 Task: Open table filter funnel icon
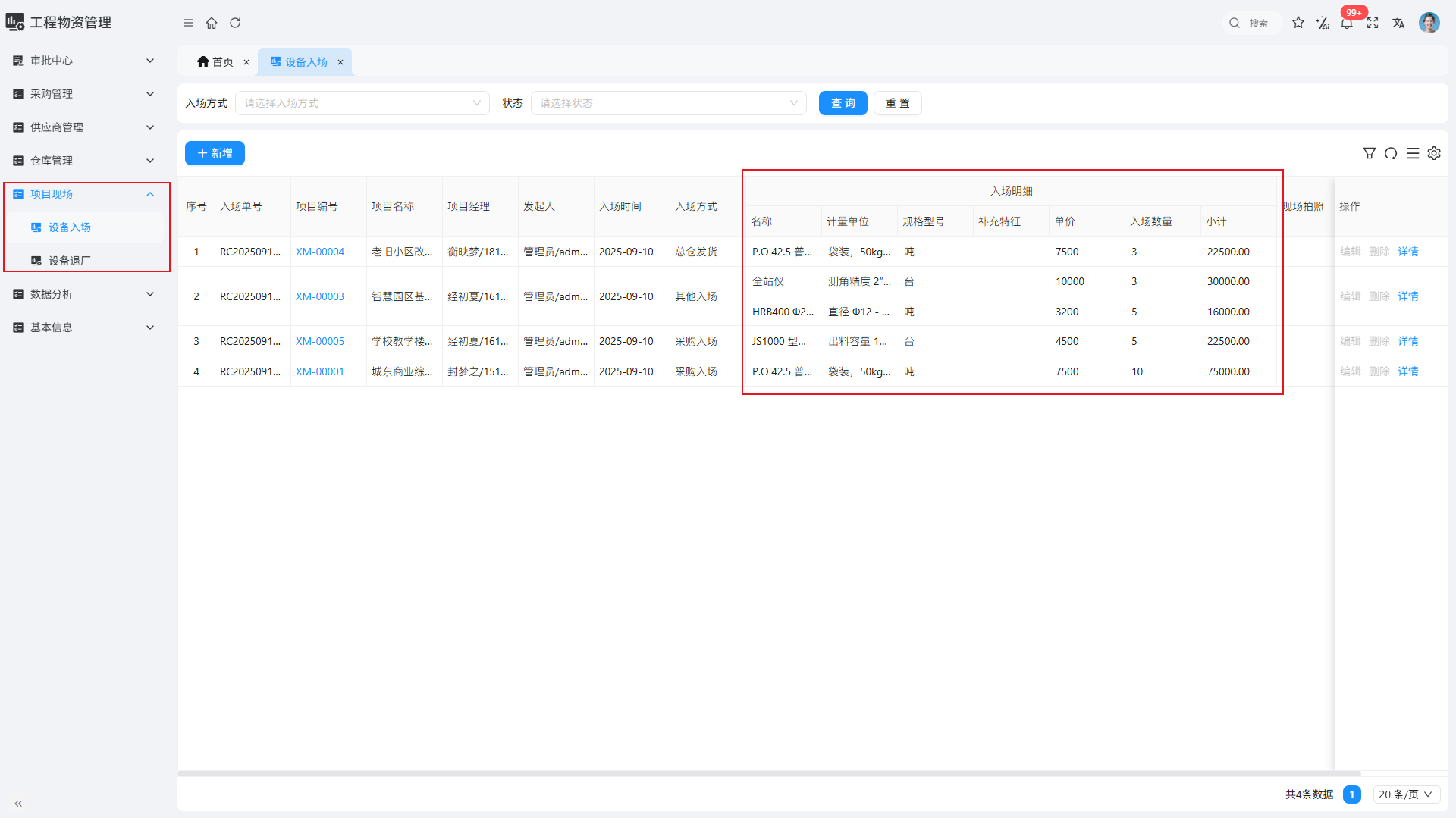(1370, 153)
